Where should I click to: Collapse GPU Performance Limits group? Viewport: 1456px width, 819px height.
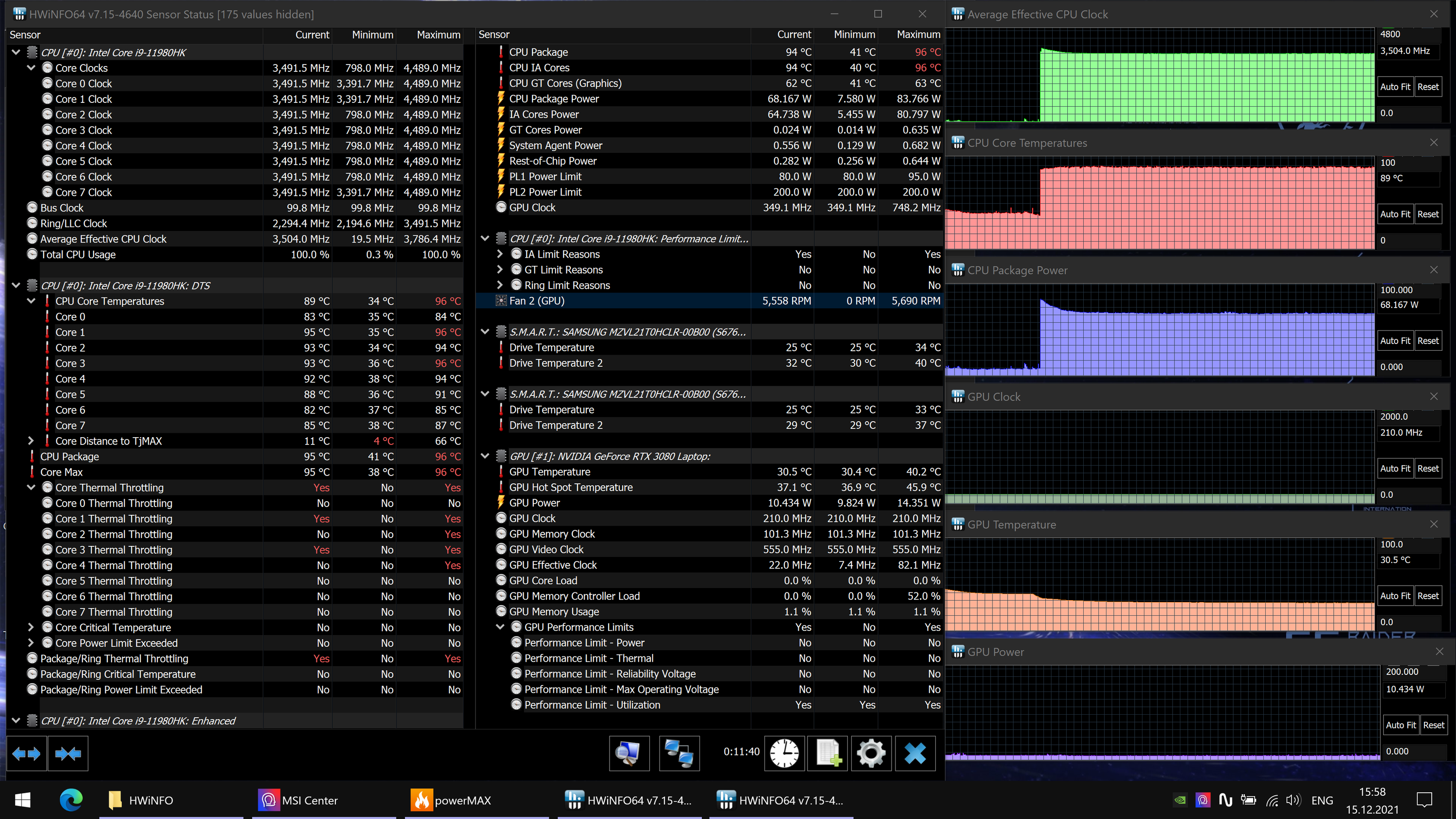(x=500, y=627)
